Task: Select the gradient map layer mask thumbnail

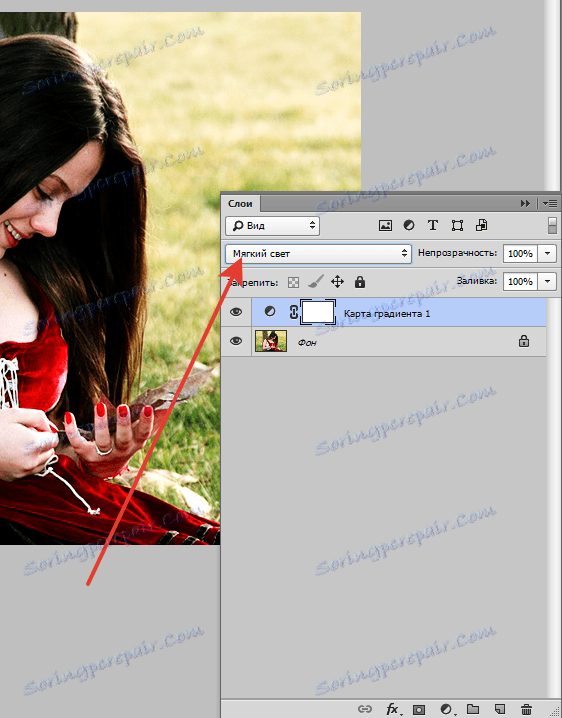Action: (x=318, y=312)
